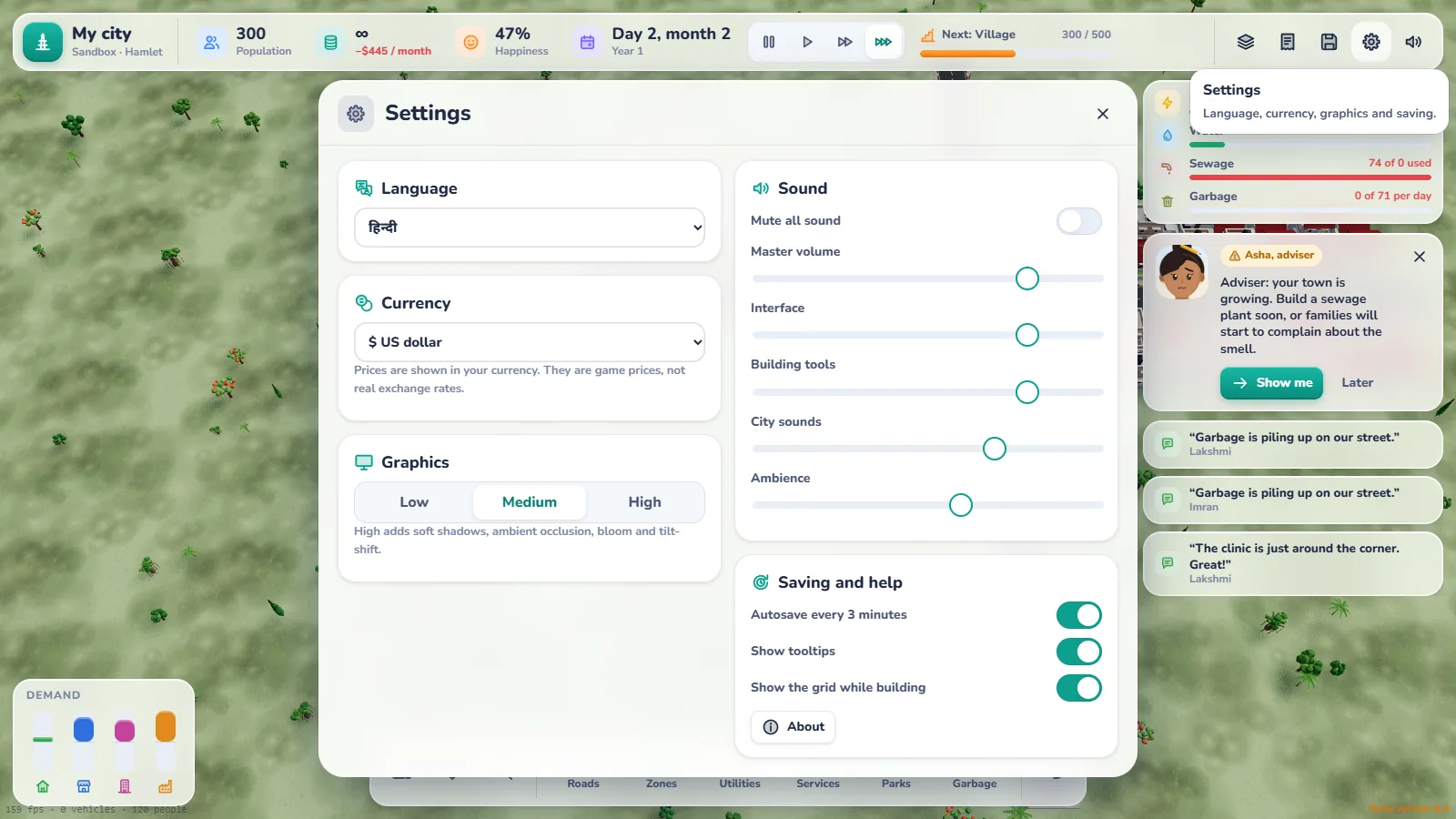Click Imran's garbage piling up message
The height and width of the screenshot is (819, 1456).
point(1293,500)
